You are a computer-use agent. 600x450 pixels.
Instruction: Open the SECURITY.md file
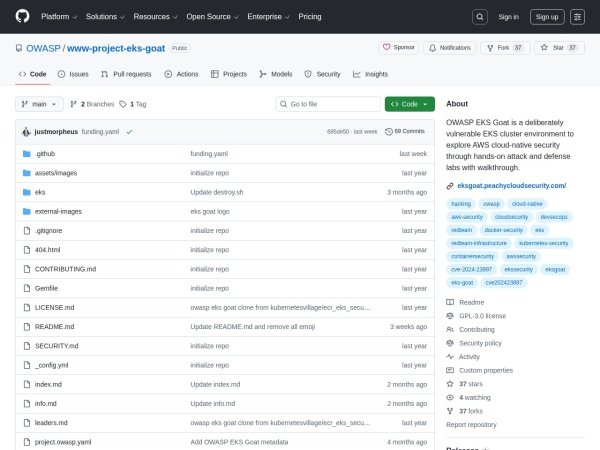[56, 346]
